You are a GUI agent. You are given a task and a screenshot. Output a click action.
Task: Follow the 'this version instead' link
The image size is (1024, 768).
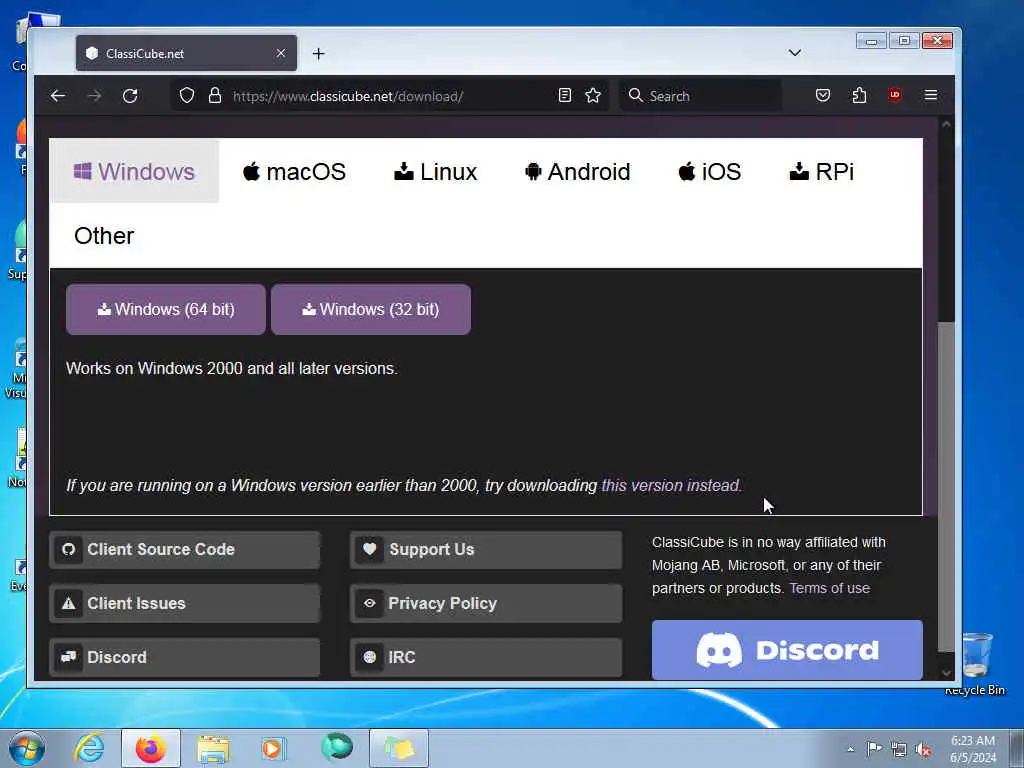tap(671, 486)
